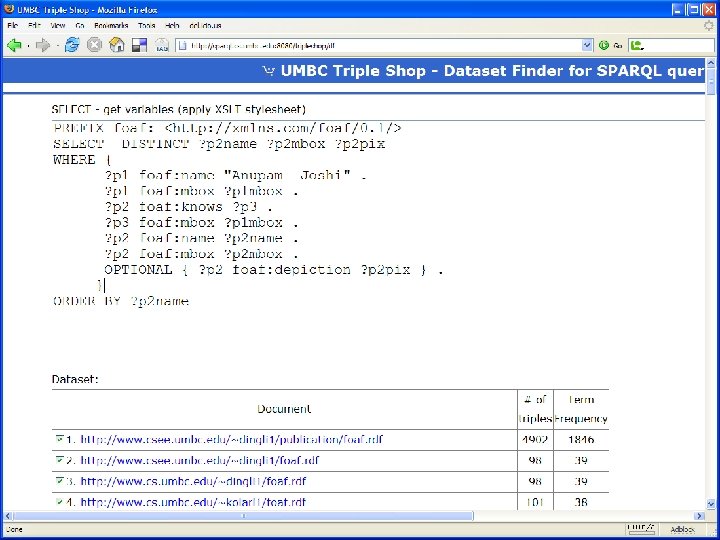The image size is (720, 540).
Task: Uncheck the checkbox for document 4
Action: (x=59, y=502)
